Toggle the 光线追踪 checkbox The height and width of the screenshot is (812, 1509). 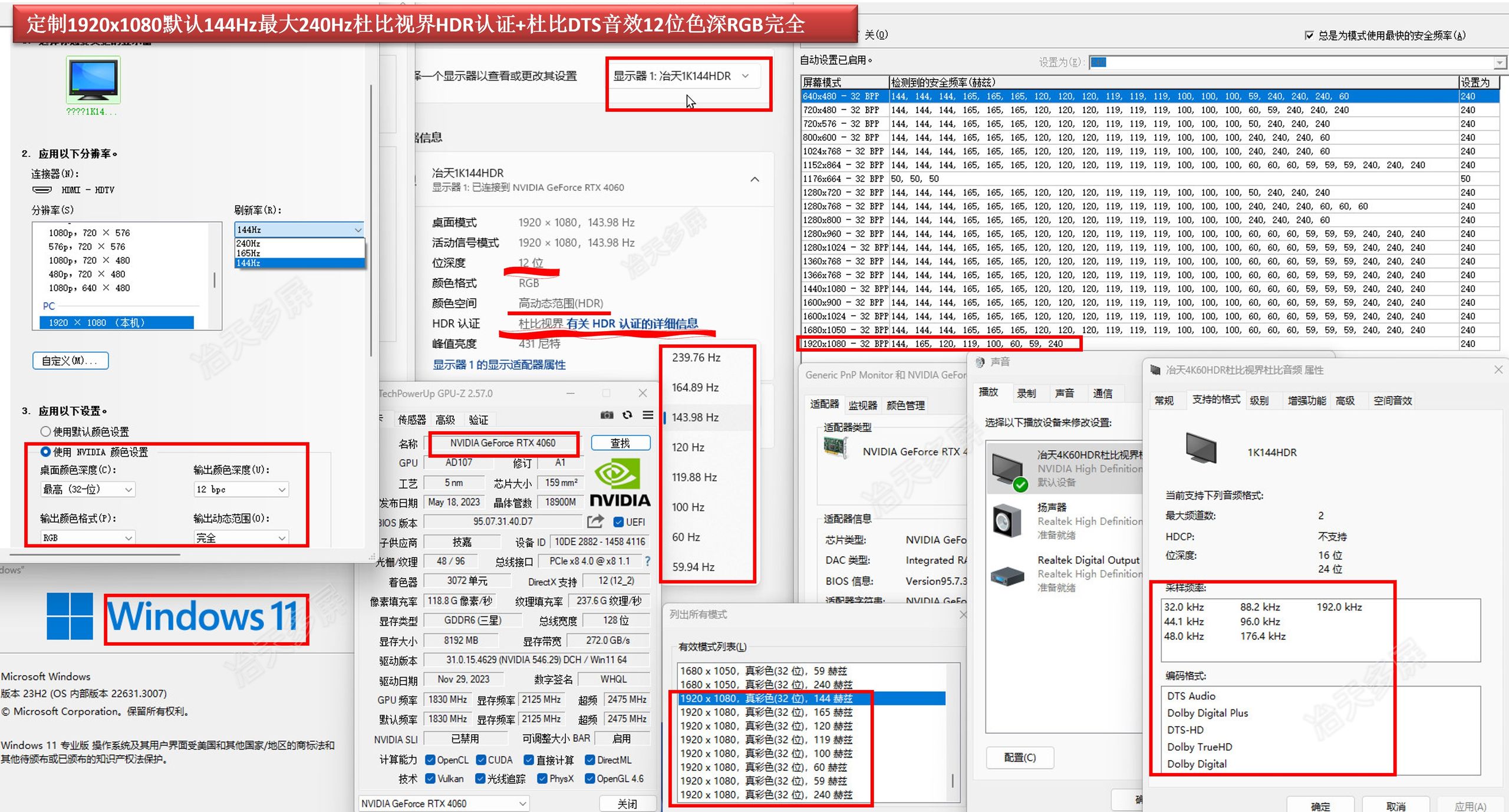tap(481, 778)
